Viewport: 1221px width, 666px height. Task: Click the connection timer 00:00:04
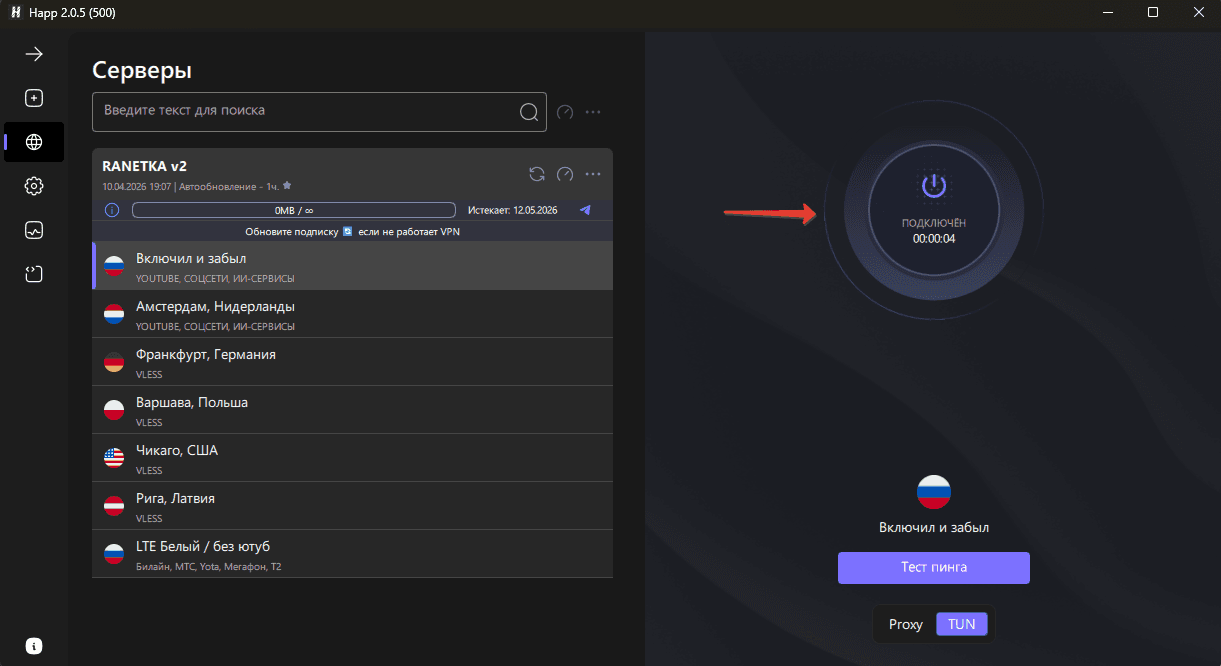(x=934, y=238)
